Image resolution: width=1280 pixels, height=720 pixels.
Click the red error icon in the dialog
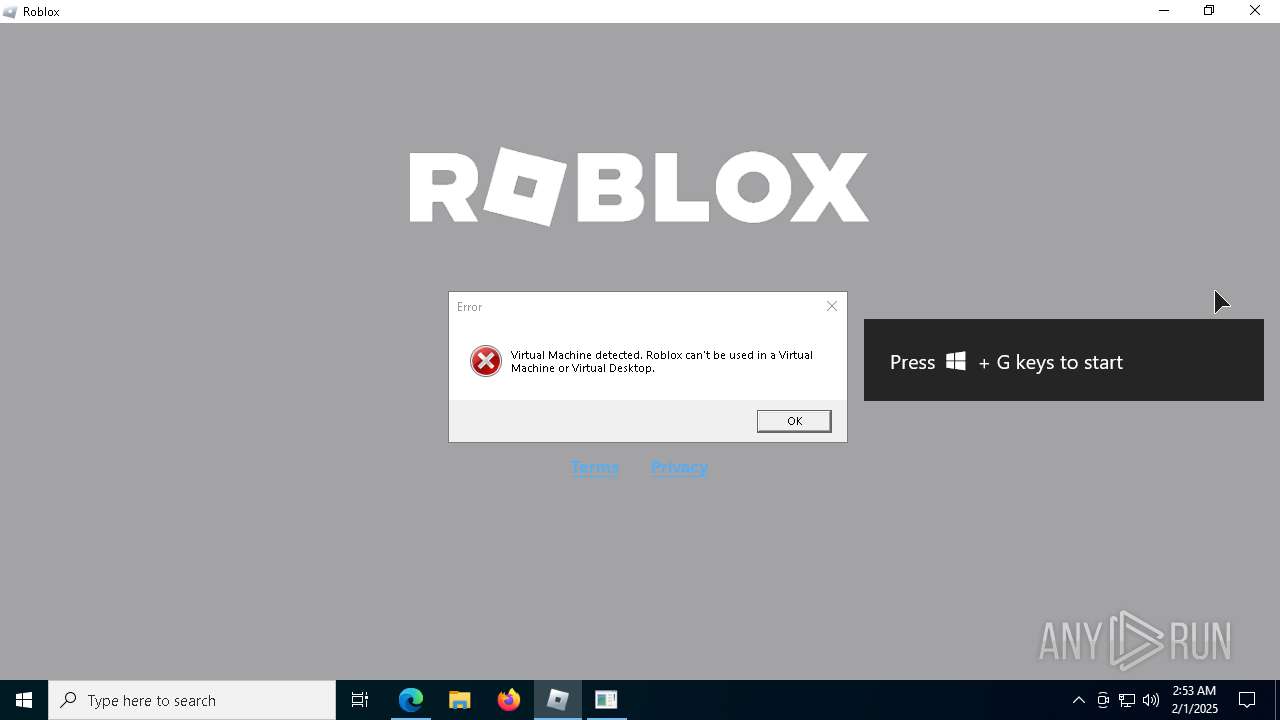point(486,361)
